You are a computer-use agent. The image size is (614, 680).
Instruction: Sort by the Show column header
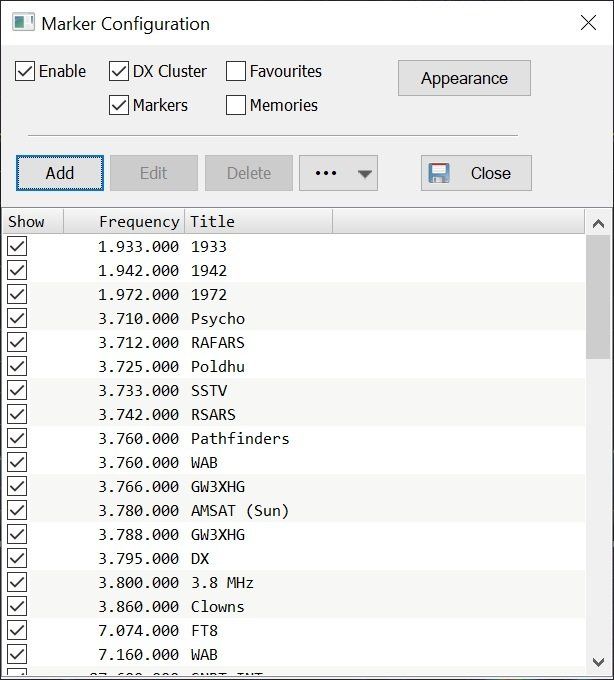point(33,222)
